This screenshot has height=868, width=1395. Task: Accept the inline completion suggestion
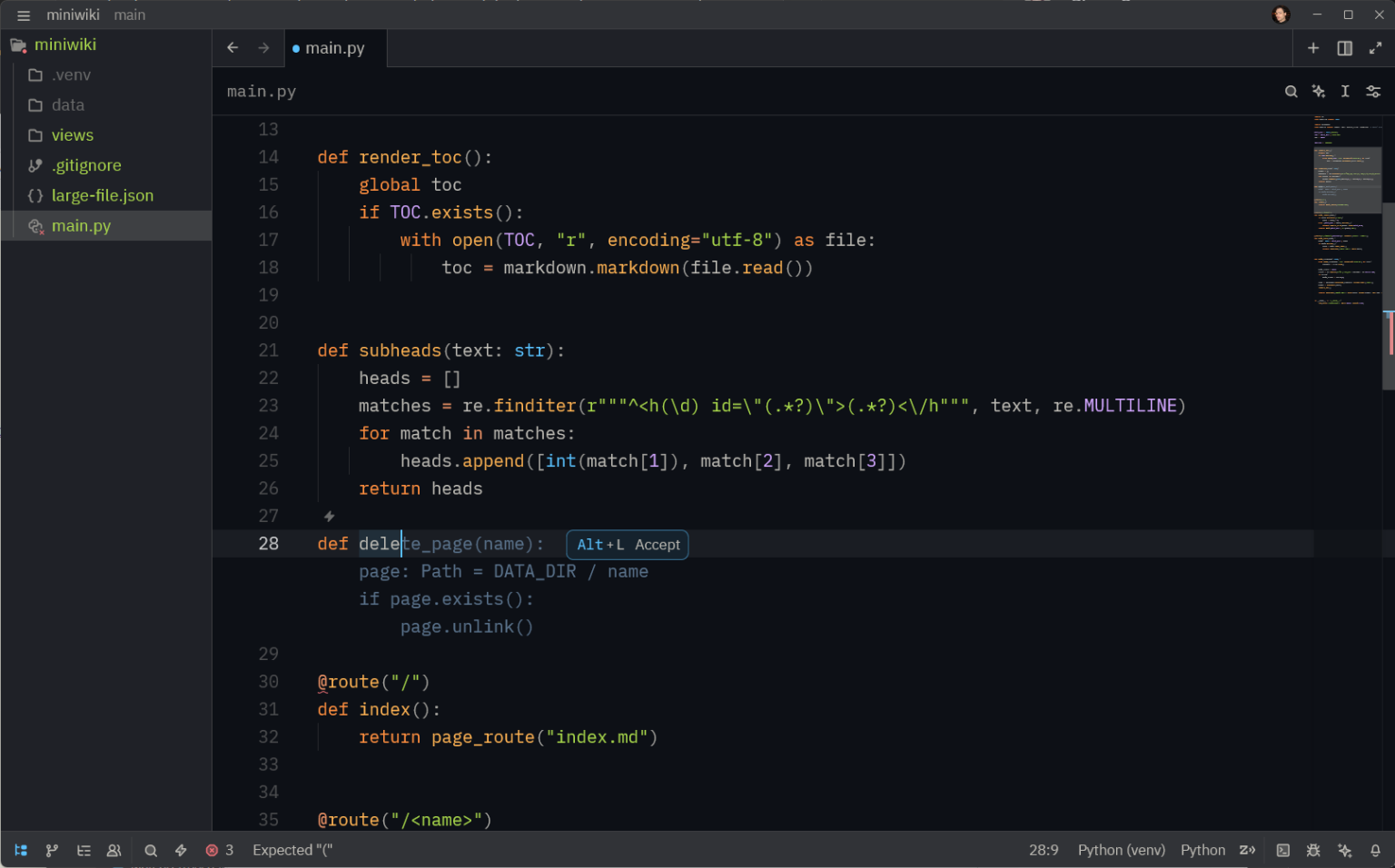coord(627,545)
